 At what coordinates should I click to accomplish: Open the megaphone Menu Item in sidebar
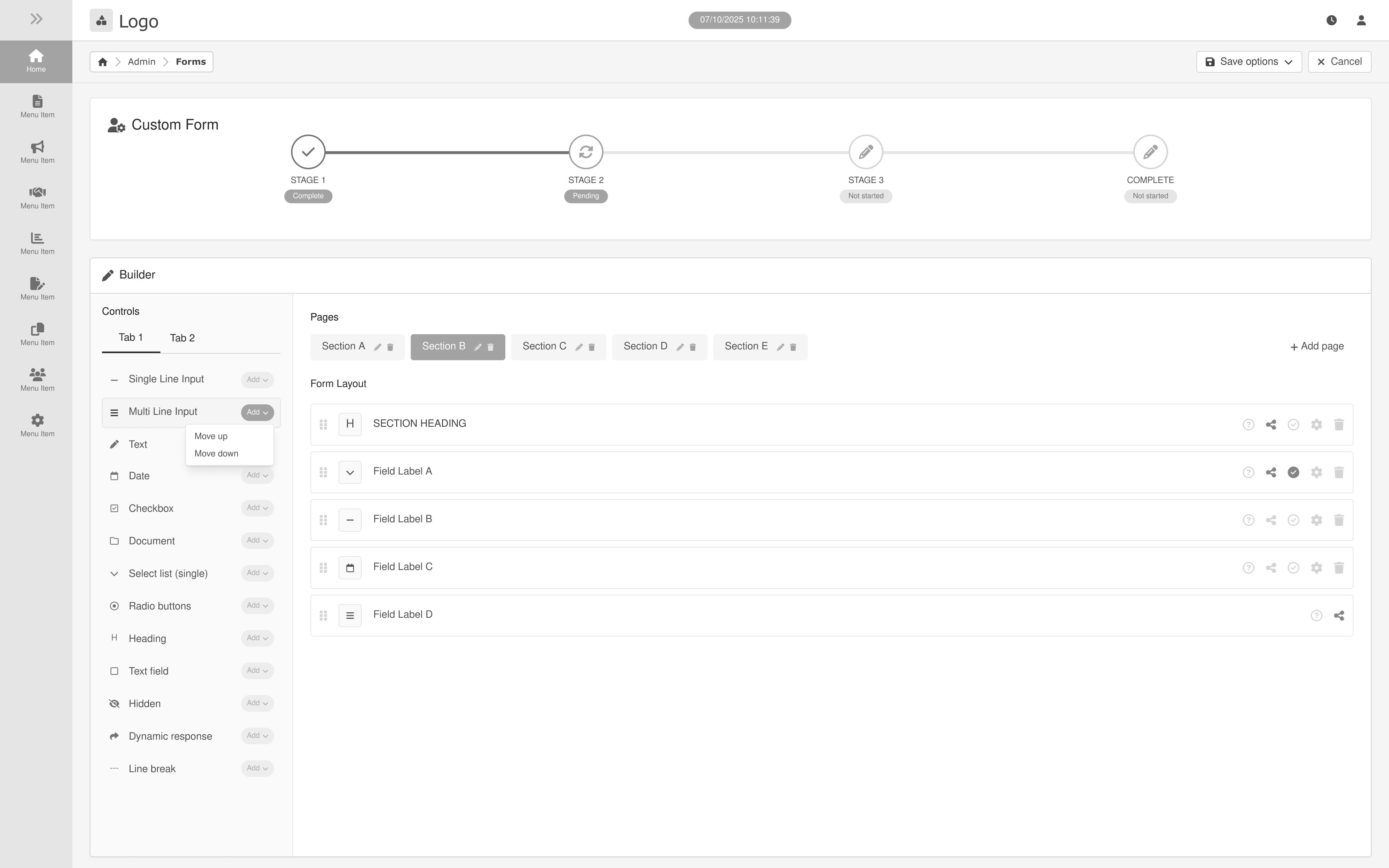click(37, 152)
